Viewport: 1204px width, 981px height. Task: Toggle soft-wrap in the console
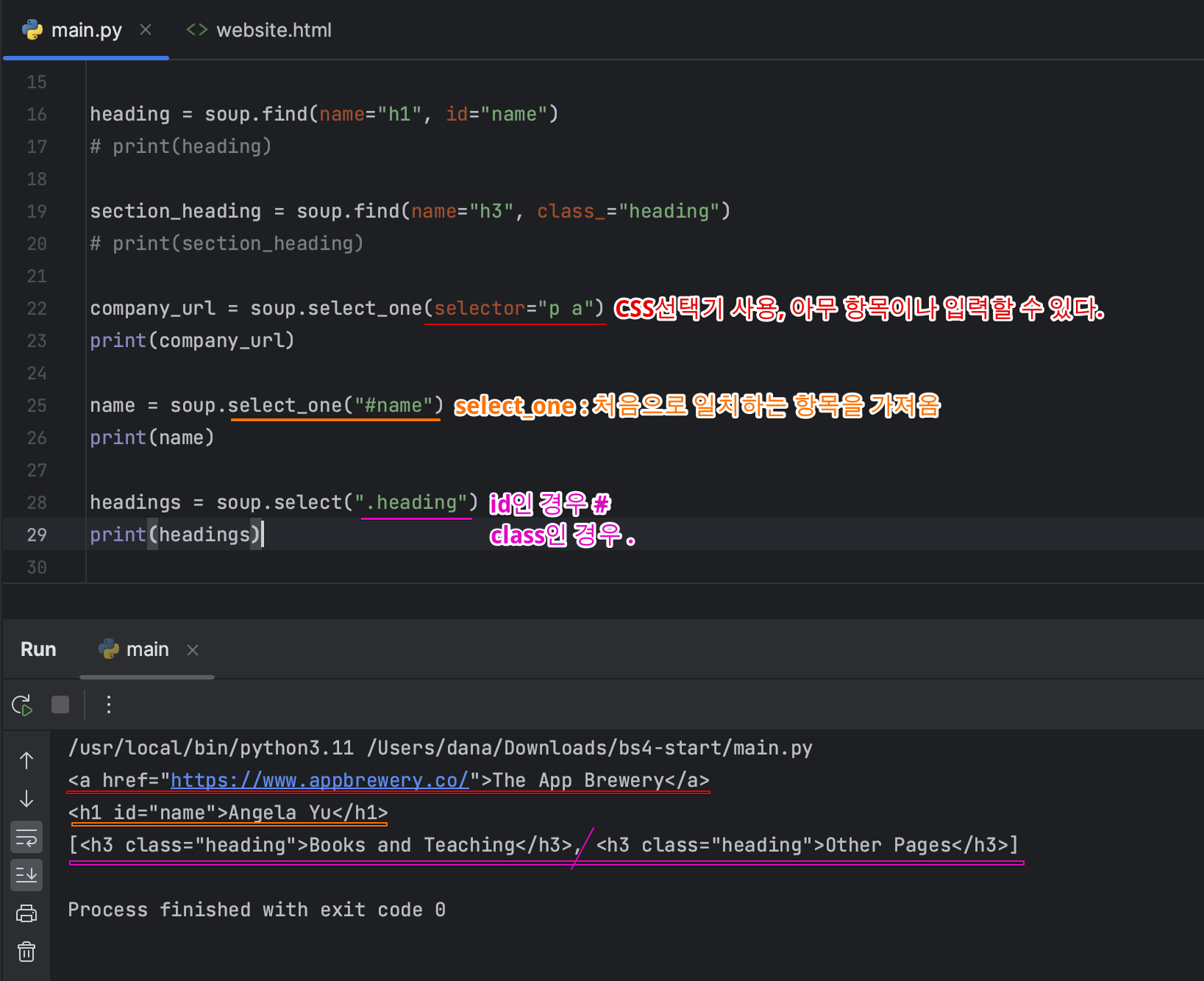coord(26,837)
